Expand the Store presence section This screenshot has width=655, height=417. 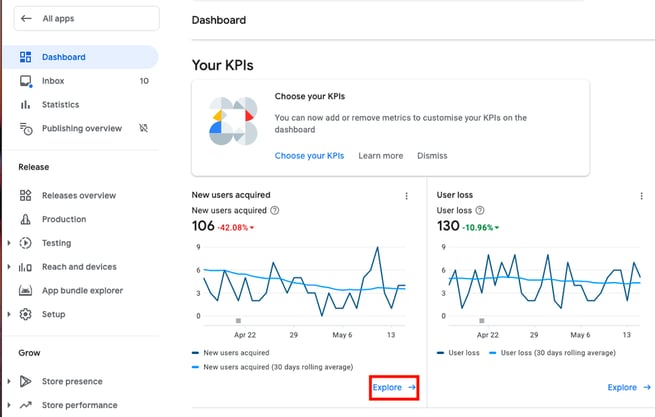click(x=9, y=382)
